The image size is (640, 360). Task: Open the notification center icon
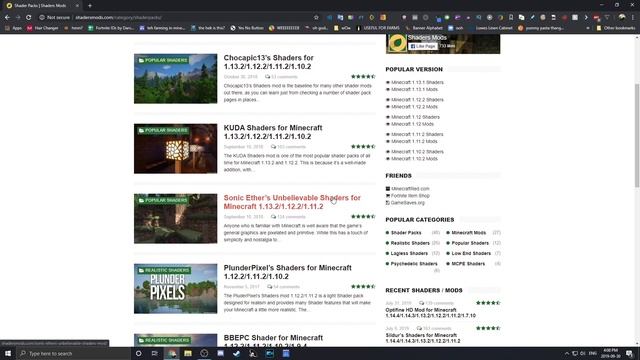pyautogui.click(x=629, y=353)
